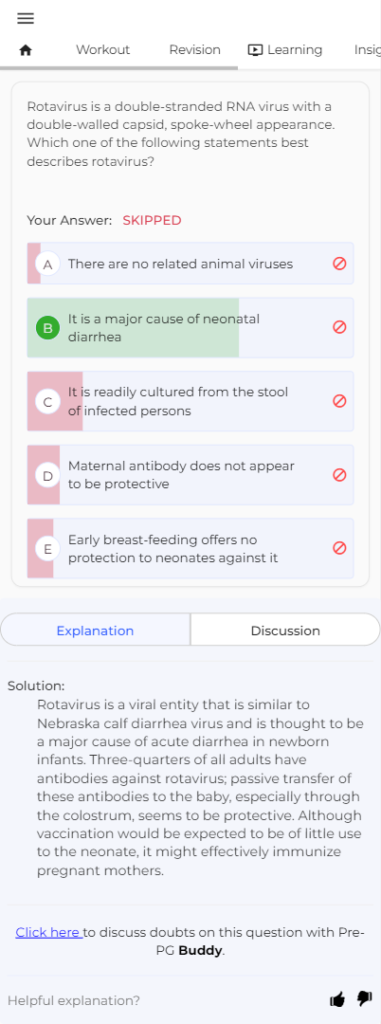Click prohibited icon on option B
The width and height of the screenshot is (381, 1024).
tap(339, 327)
